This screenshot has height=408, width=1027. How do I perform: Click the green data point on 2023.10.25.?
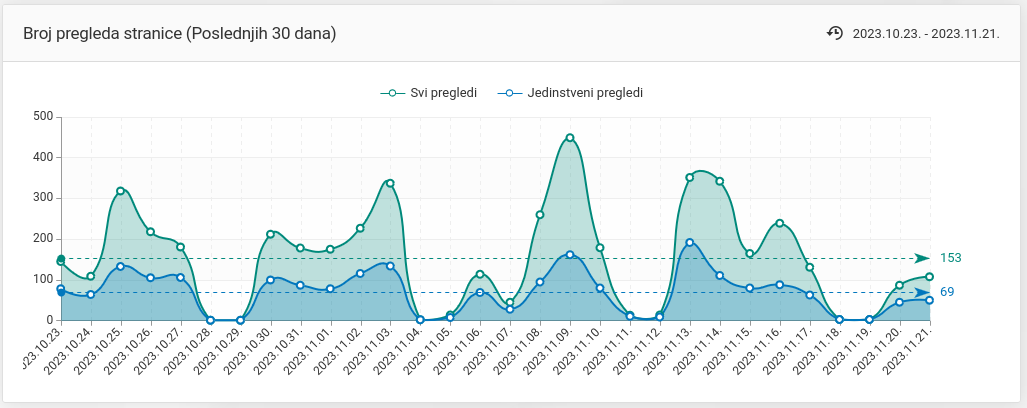(121, 191)
